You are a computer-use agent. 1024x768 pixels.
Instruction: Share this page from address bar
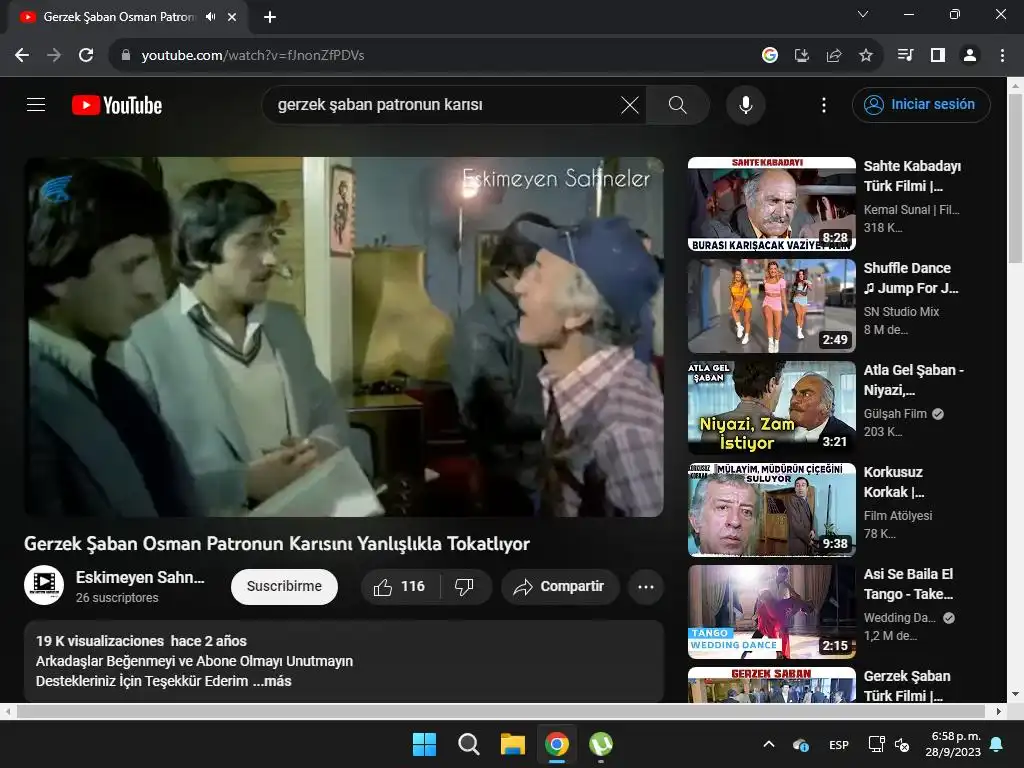pos(833,55)
